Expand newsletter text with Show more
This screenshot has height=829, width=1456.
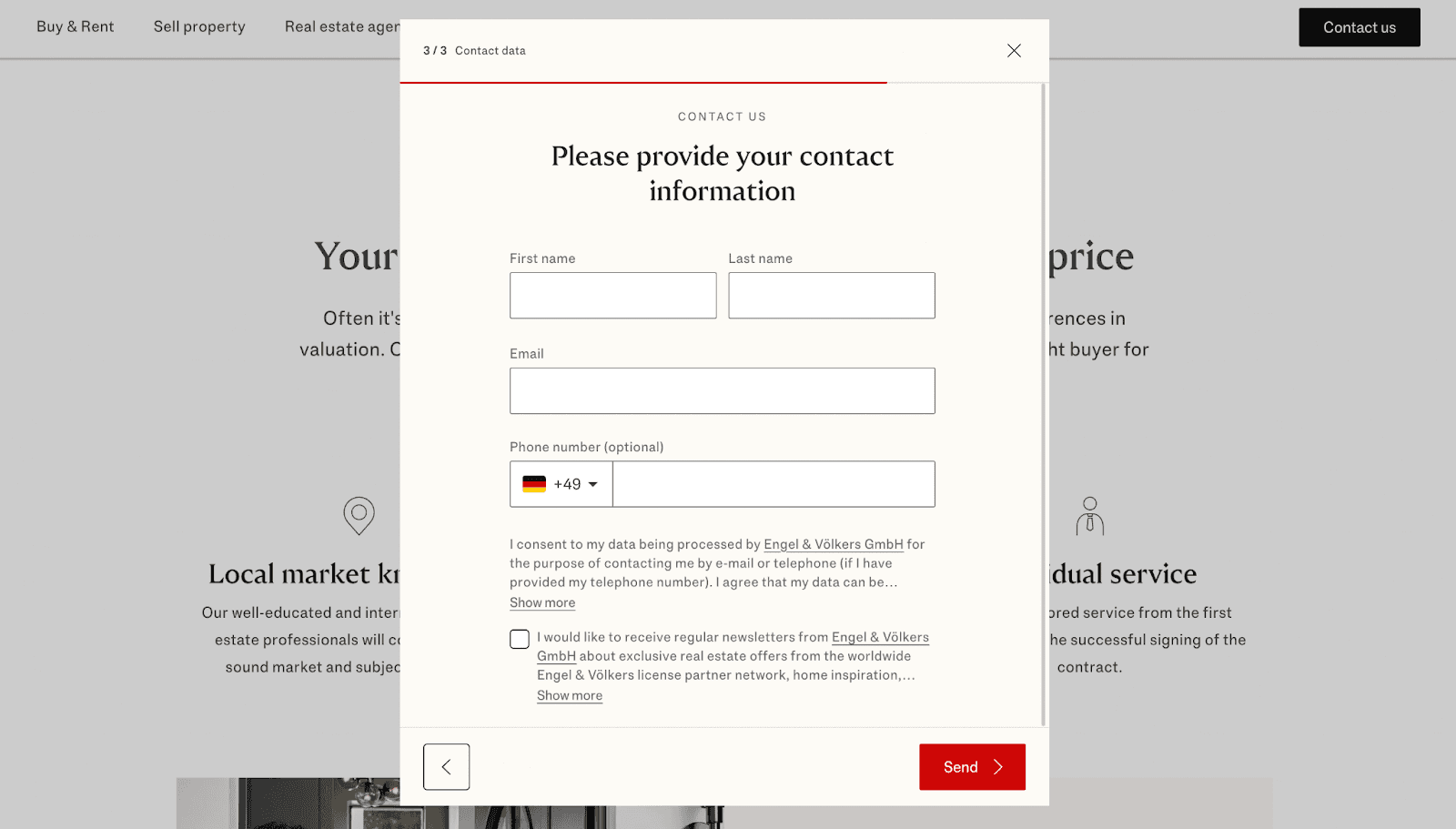click(570, 696)
